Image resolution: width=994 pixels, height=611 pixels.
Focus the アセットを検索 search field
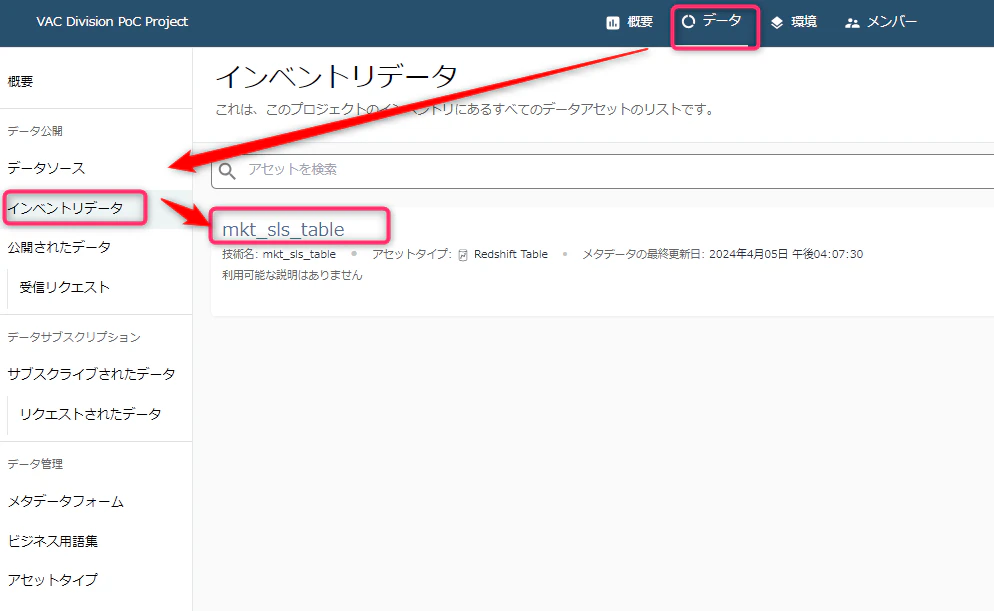[602, 171]
